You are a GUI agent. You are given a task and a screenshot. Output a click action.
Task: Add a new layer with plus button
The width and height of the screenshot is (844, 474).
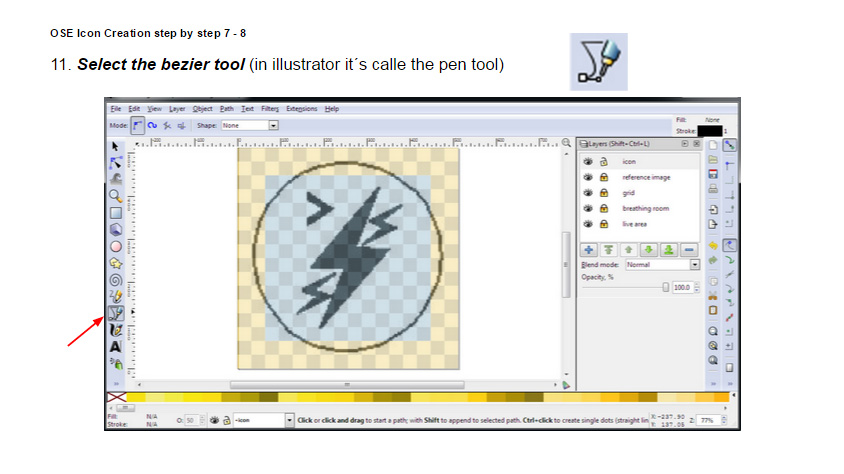589,249
